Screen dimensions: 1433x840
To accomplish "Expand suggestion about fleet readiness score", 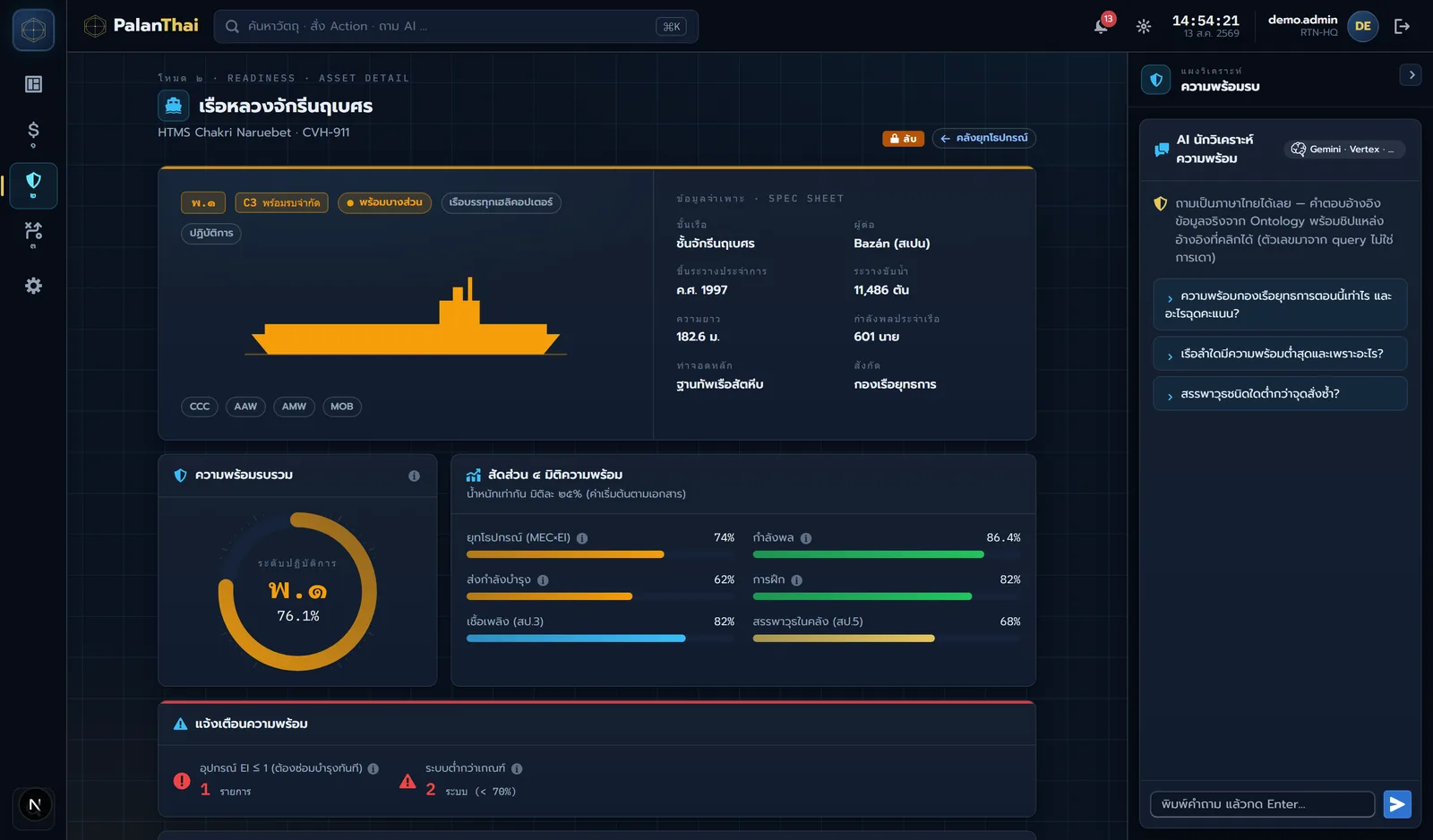I will coord(1280,304).
